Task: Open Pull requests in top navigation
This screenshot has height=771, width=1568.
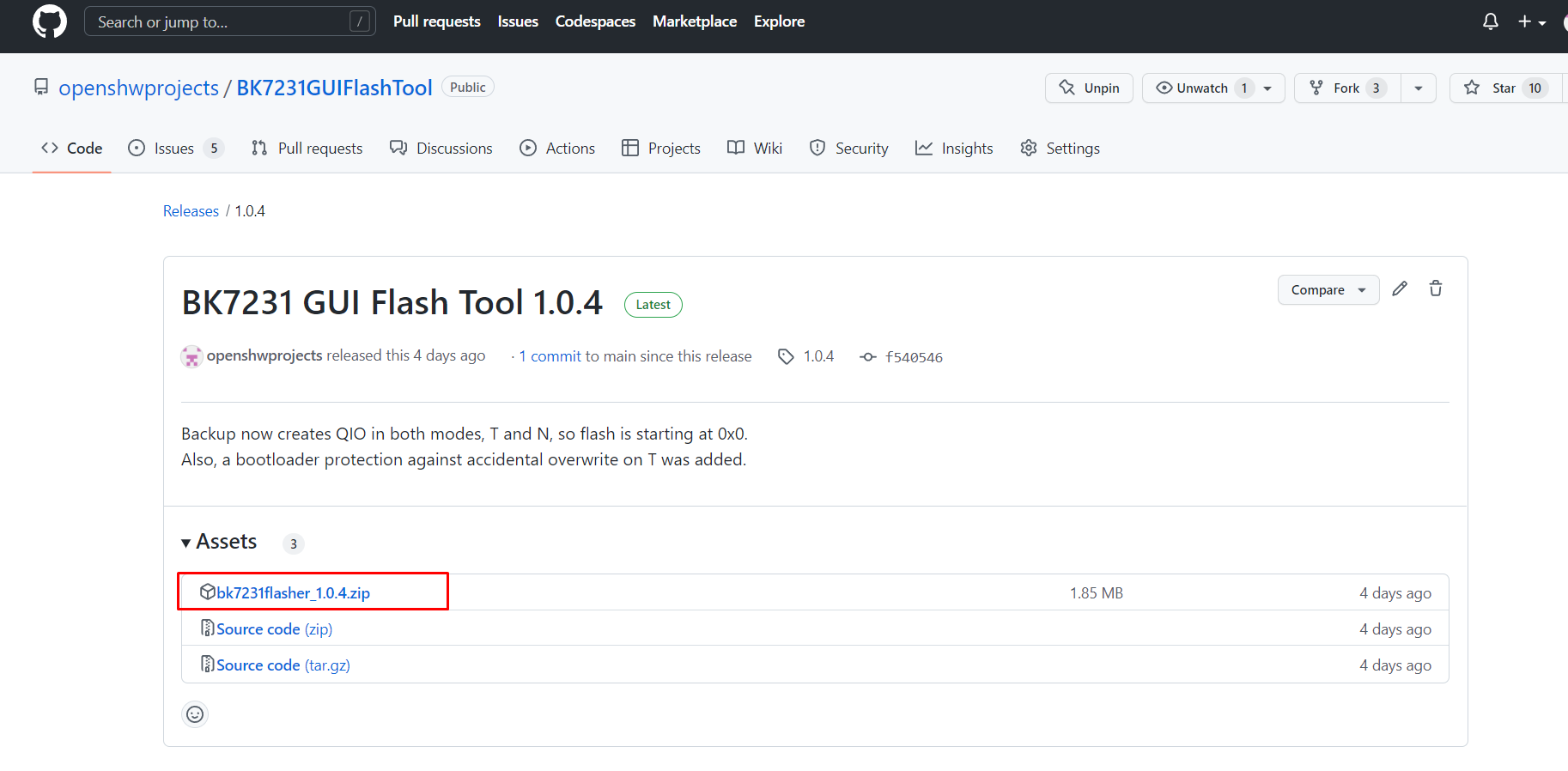Action: coord(437,21)
